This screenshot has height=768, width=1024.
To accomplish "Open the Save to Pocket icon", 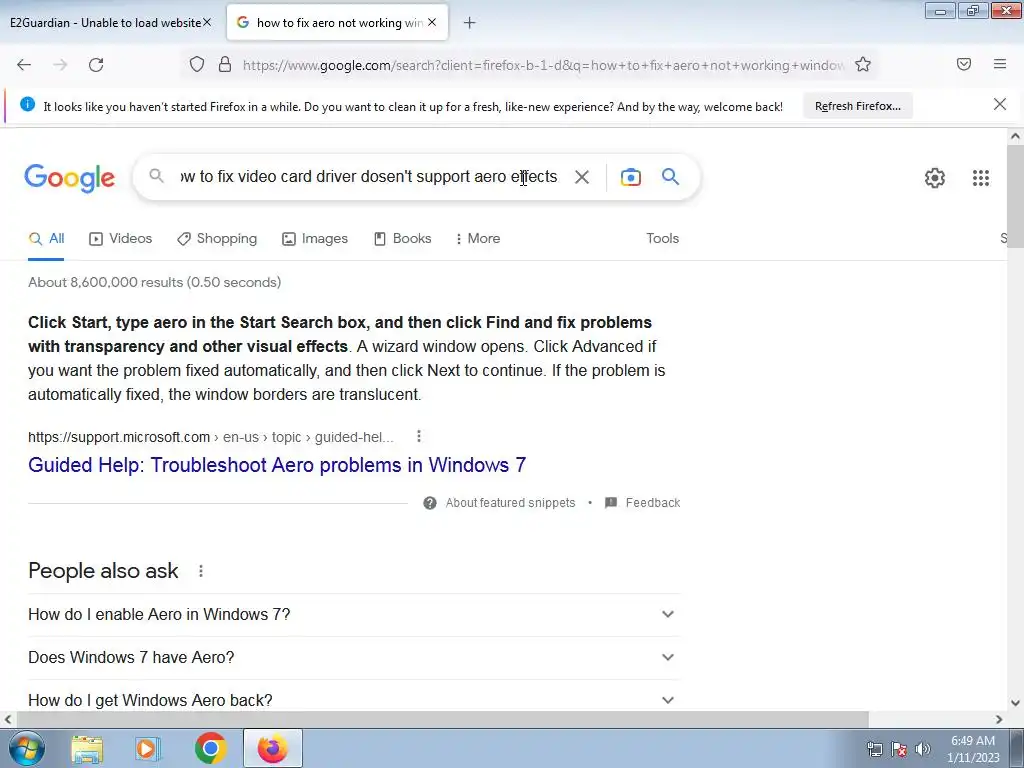I will click(x=963, y=64).
